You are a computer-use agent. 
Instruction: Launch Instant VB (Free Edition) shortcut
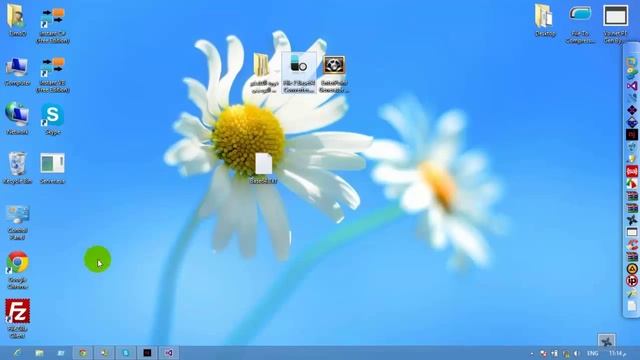pyautogui.click(x=53, y=74)
